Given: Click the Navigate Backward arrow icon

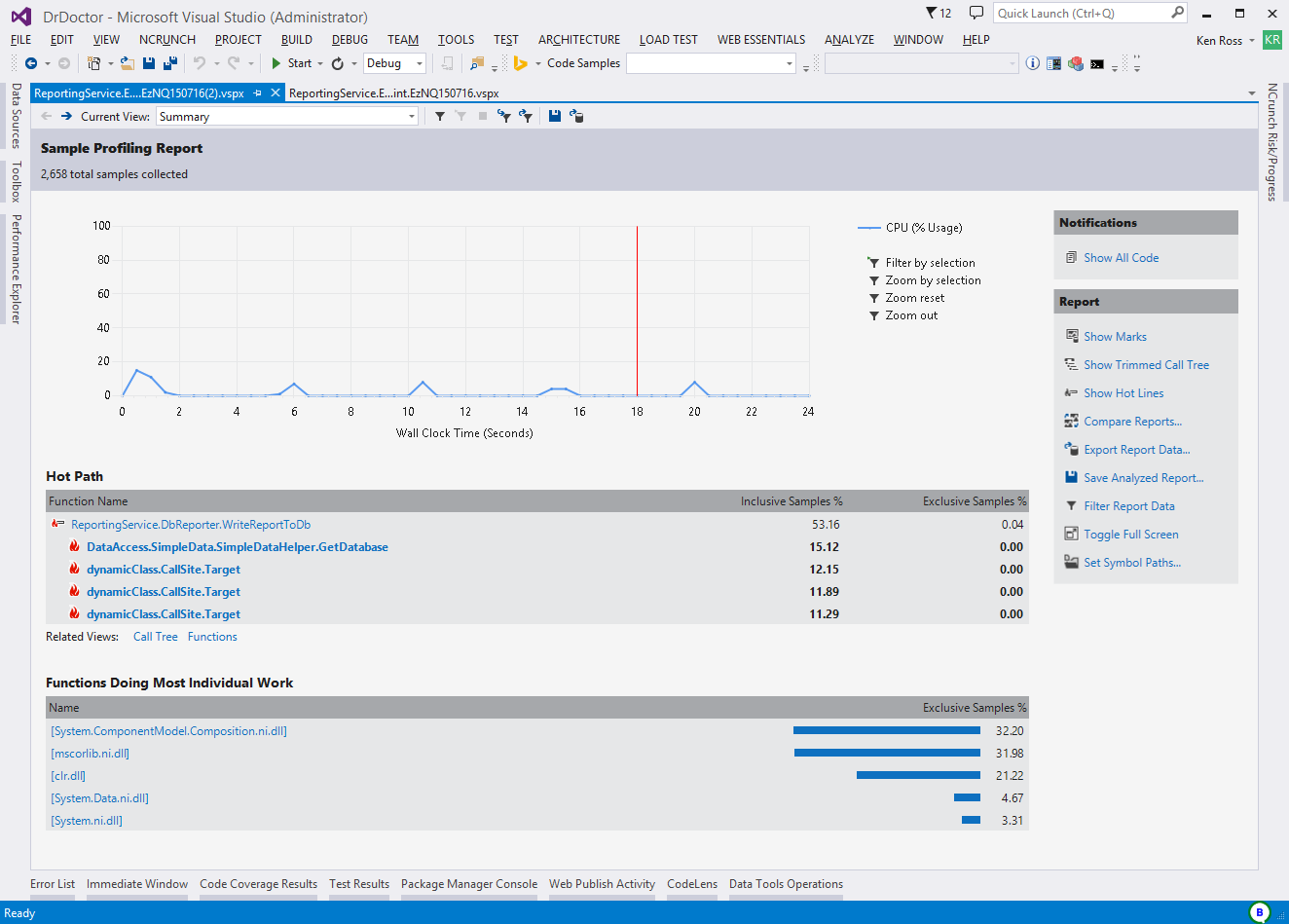Looking at the screenshot, I should (31, 63).
